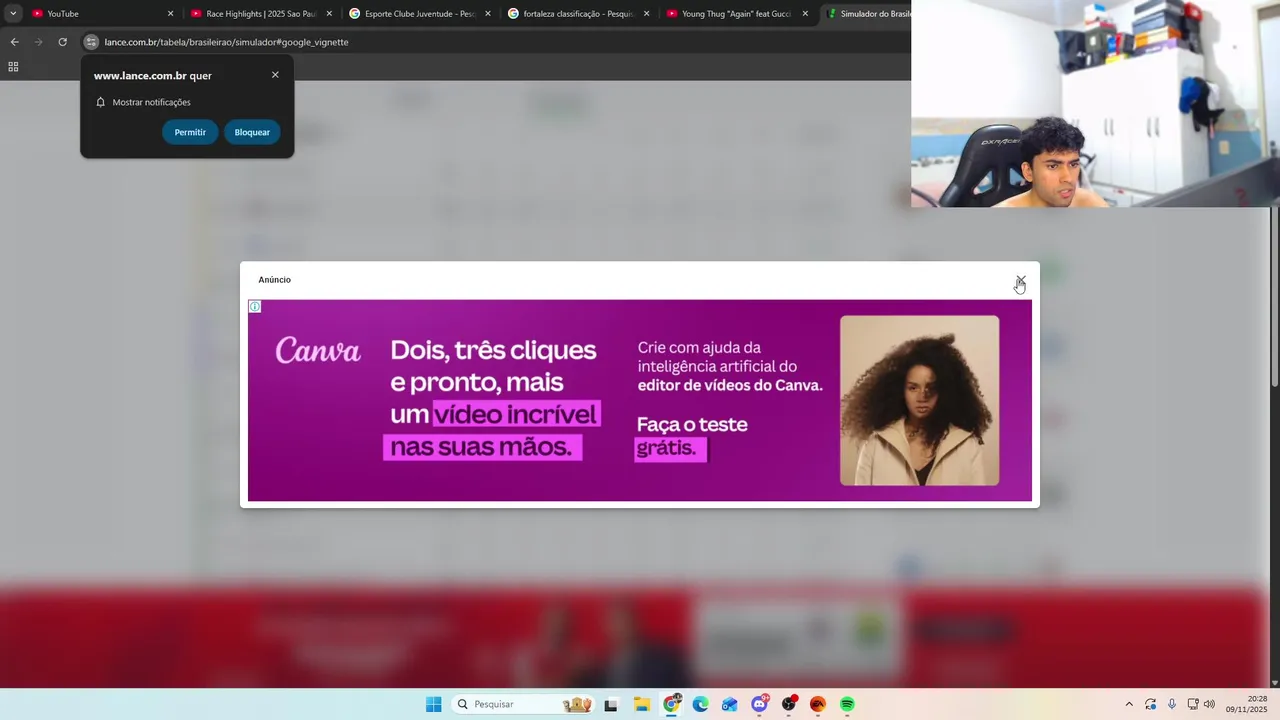Dismiss the lance.com.br notification prompt
This screenshot has height=720, width=1280.
275,75
